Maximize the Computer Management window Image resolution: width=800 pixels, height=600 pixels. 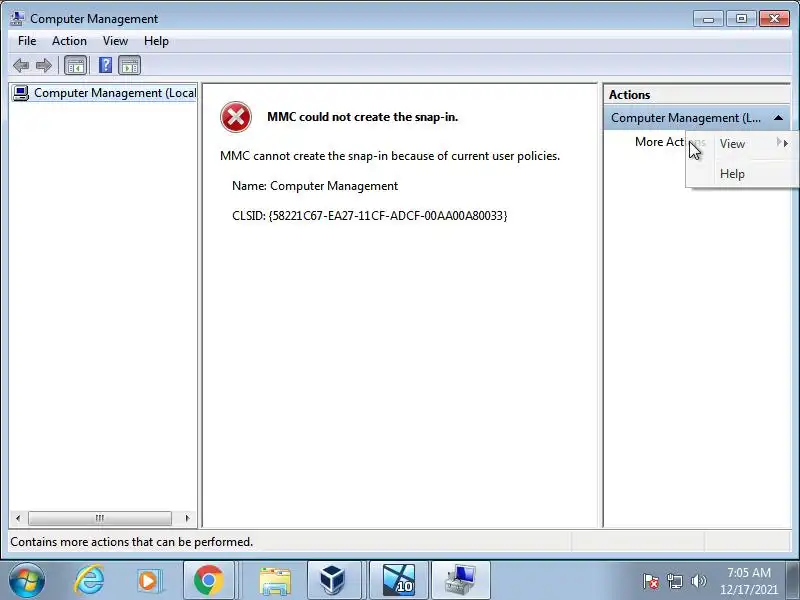point(741,19)
